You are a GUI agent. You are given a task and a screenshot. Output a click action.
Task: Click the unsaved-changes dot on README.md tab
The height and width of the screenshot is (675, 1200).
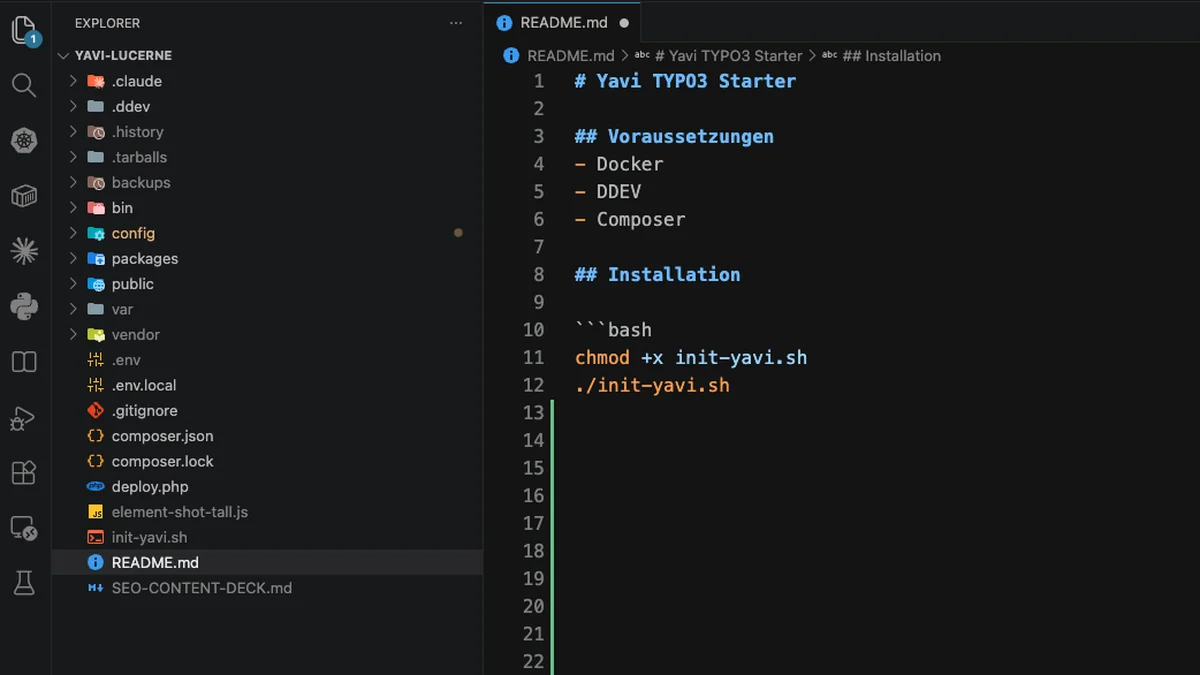click(624, 23)
